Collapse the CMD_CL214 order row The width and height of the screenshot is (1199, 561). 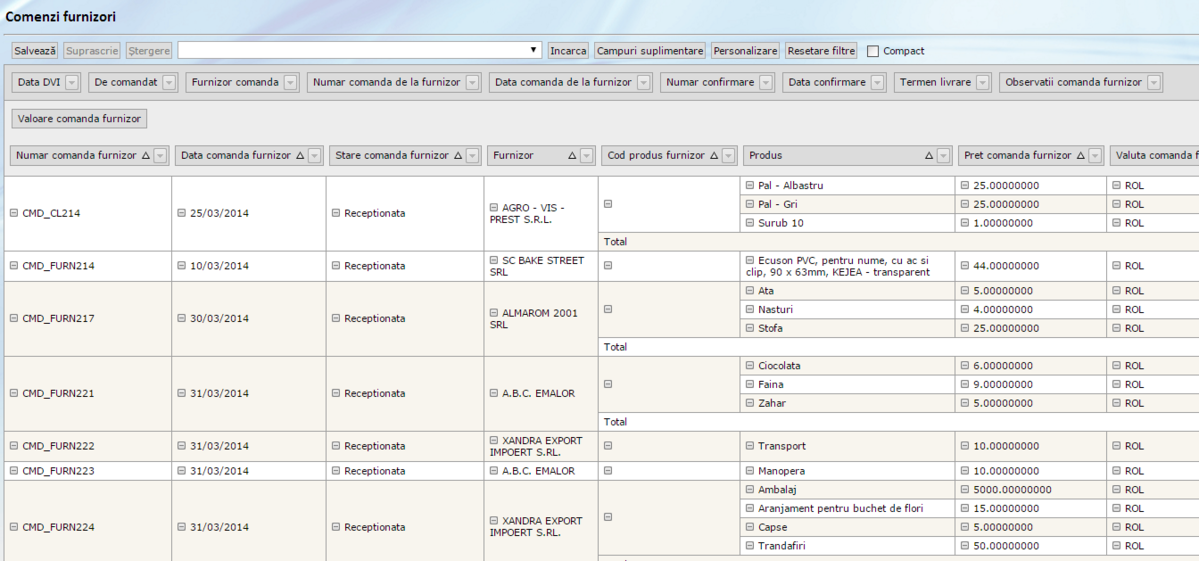(14, 213)
